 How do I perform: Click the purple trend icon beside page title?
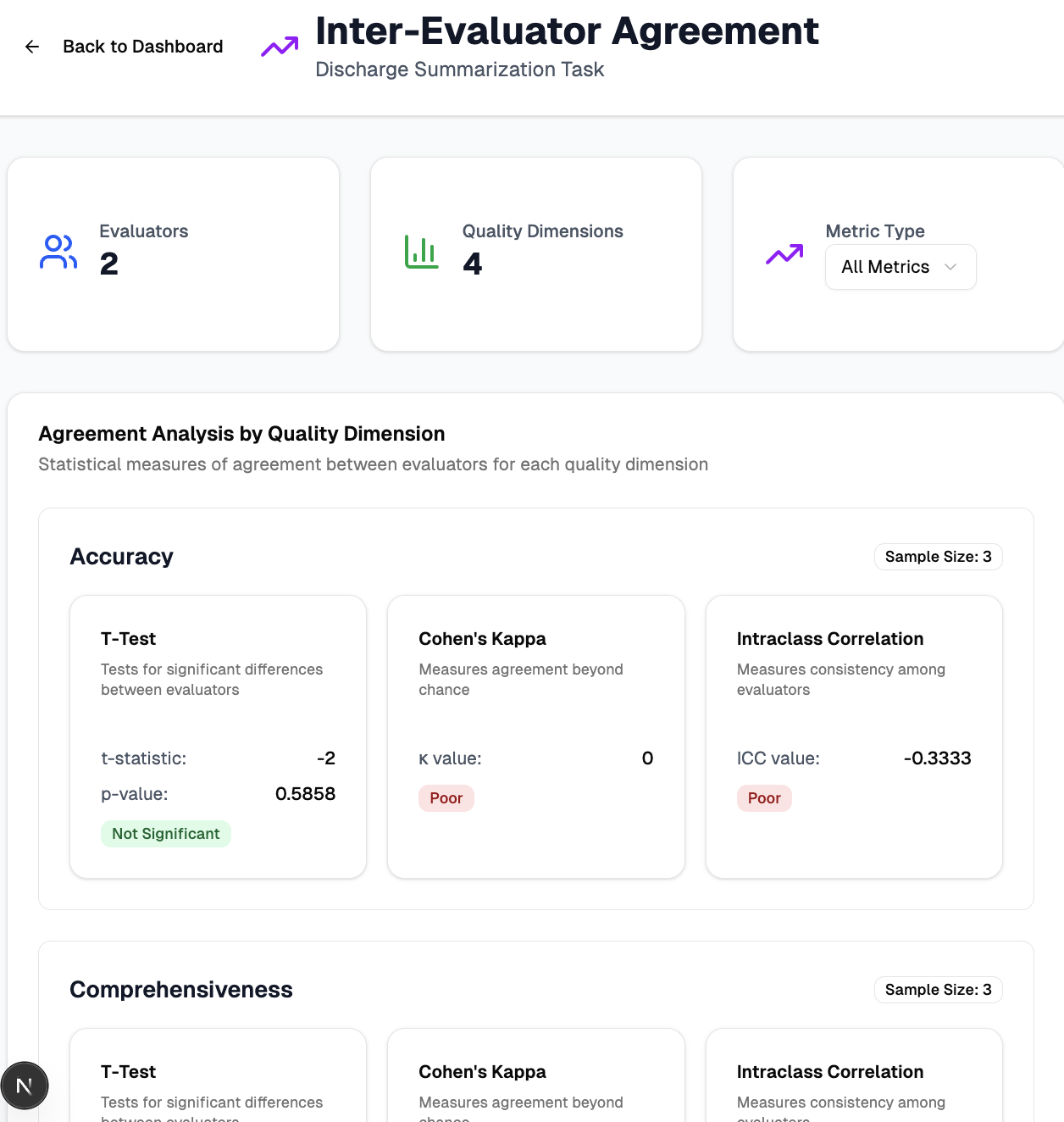point(280,47)
